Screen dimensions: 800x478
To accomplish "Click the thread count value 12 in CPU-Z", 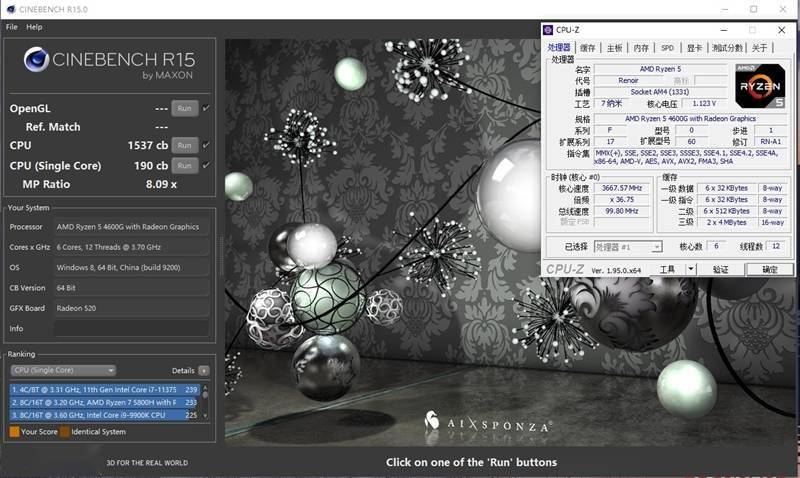I will point(776,246).
